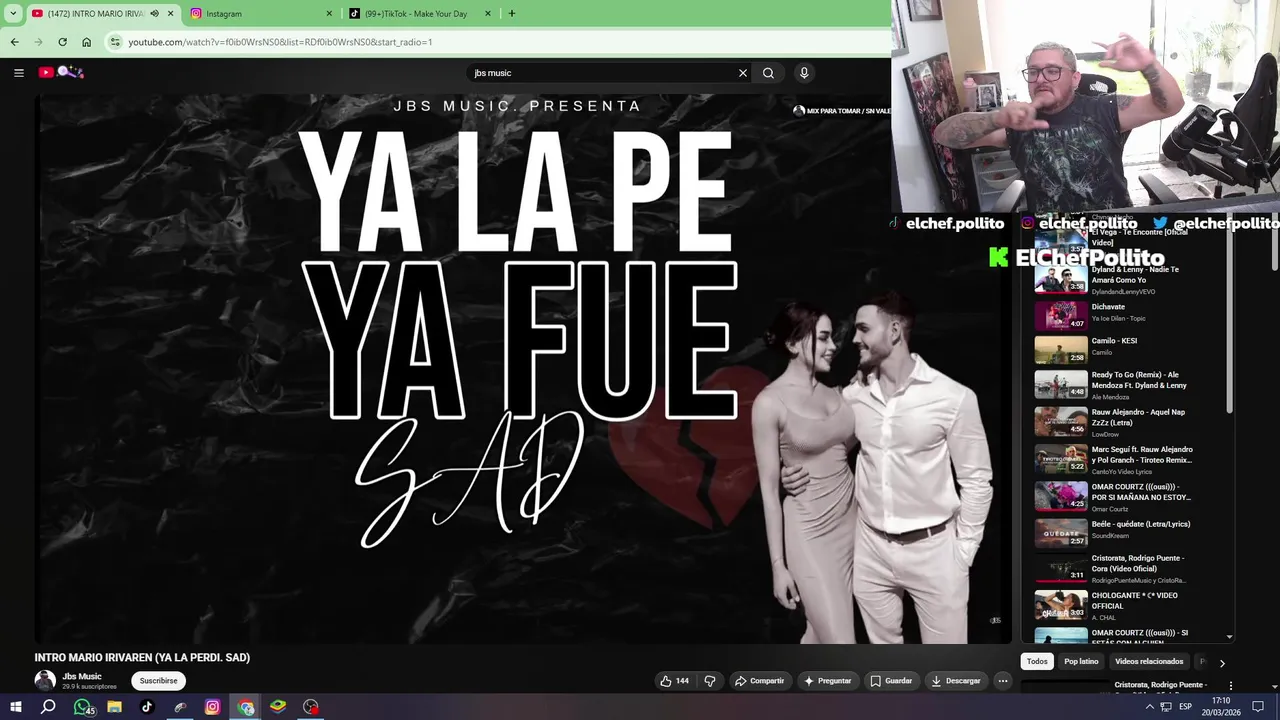
Task: Click the browser address bar URL
Action: click(280, 42)
